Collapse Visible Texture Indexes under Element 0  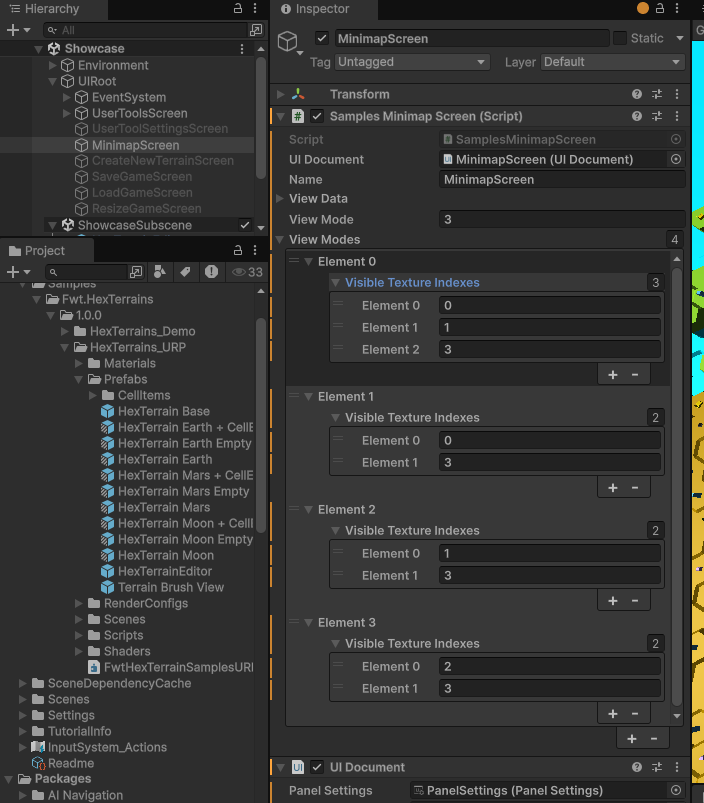point(335,283)
